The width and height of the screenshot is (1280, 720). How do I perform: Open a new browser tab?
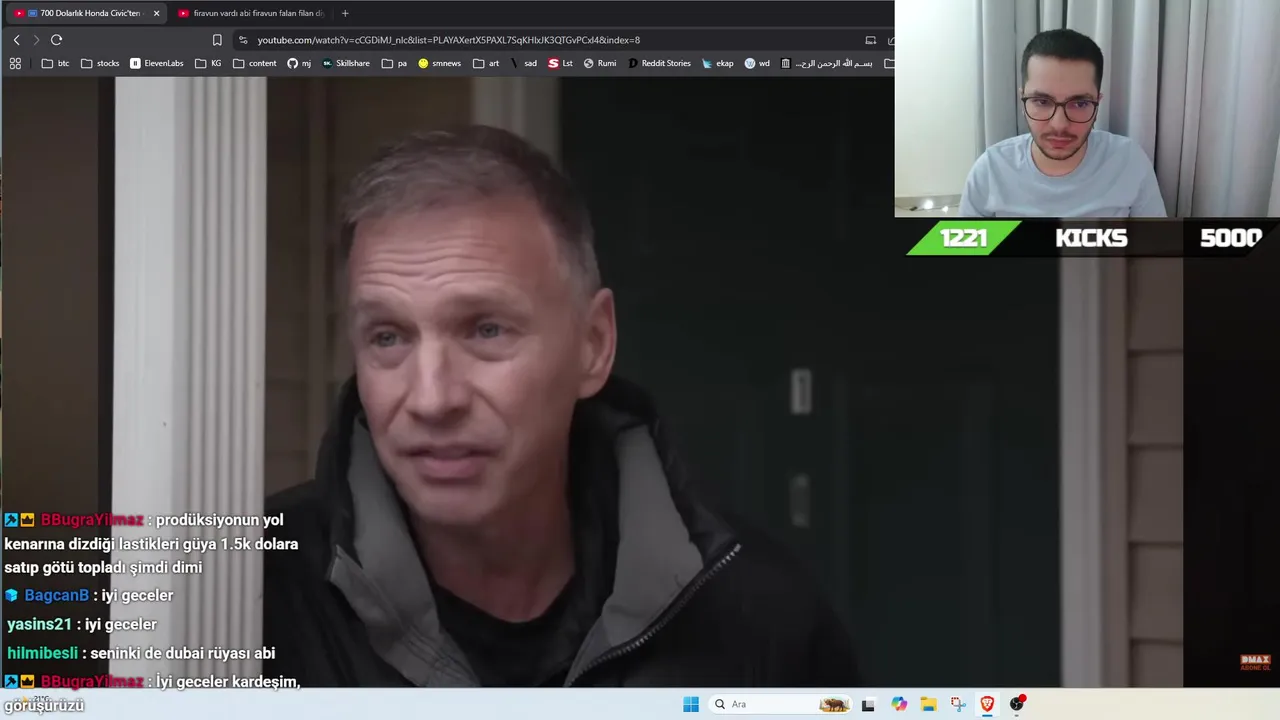click(345, 13)
